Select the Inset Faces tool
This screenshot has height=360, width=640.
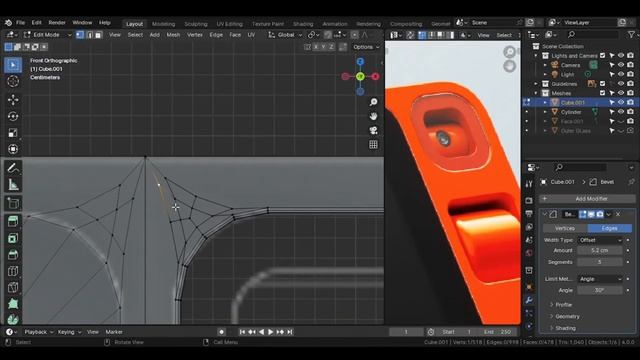(13, 238)
